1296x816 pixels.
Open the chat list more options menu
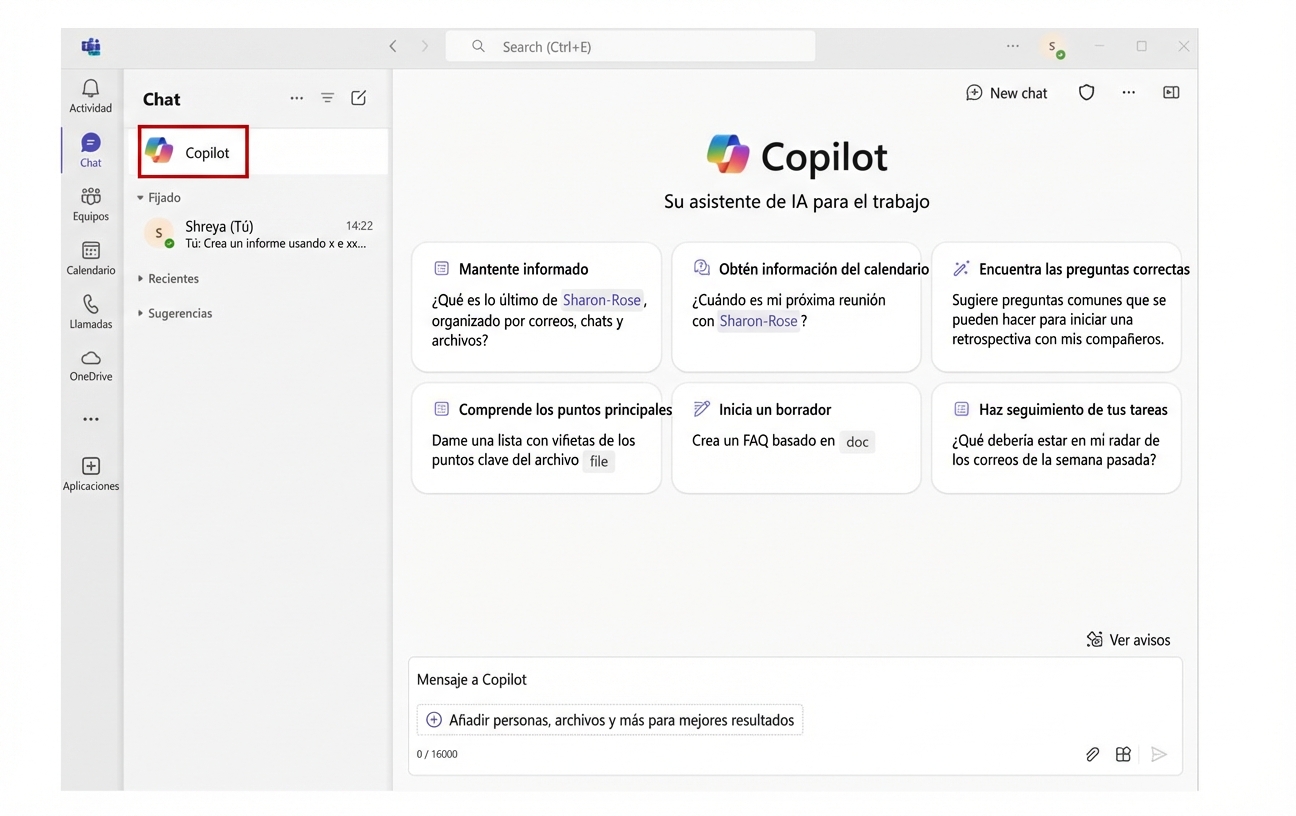[x=297, y=98]
